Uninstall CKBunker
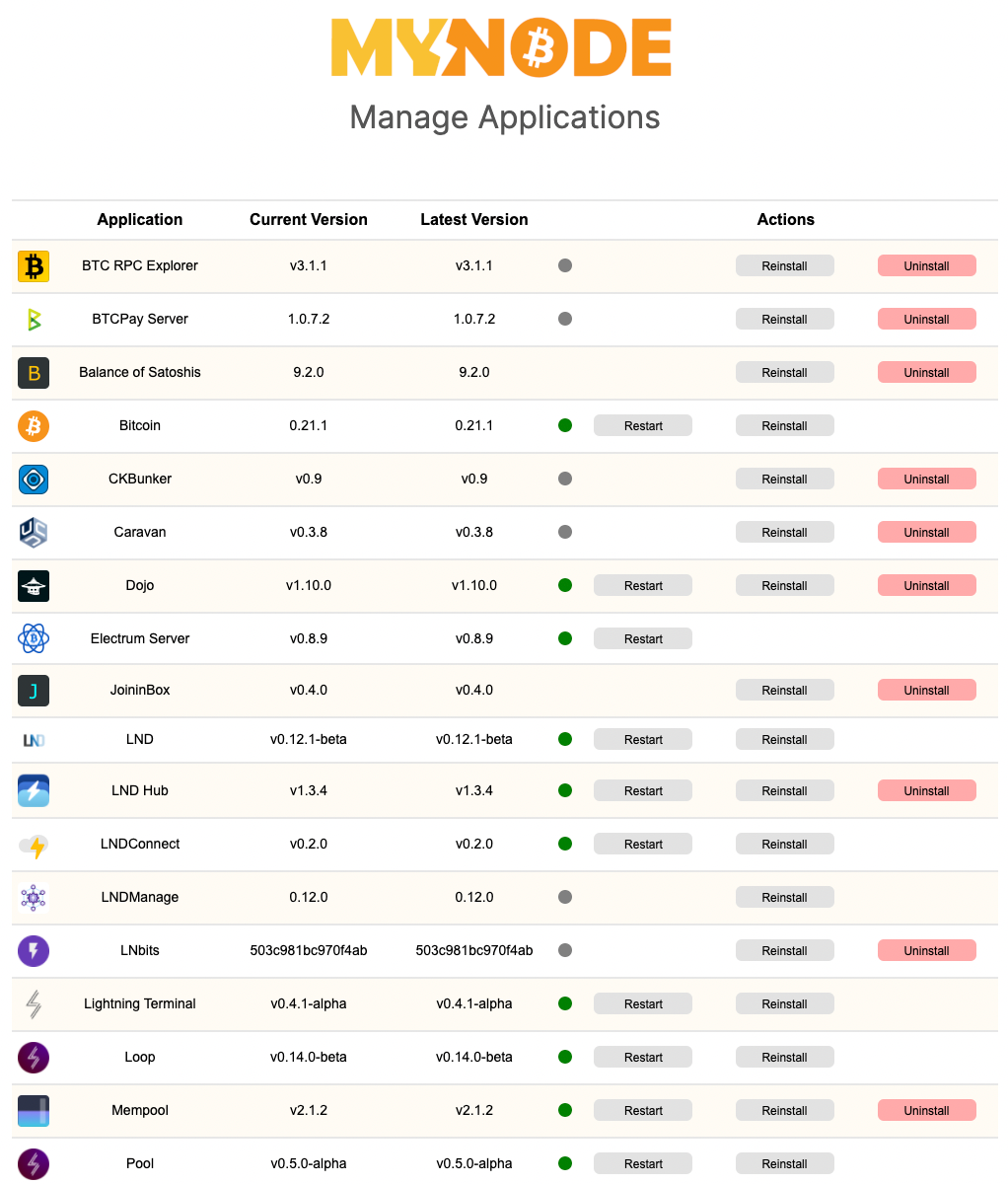Screen dimensions: 1008x1184 (927, 480)
